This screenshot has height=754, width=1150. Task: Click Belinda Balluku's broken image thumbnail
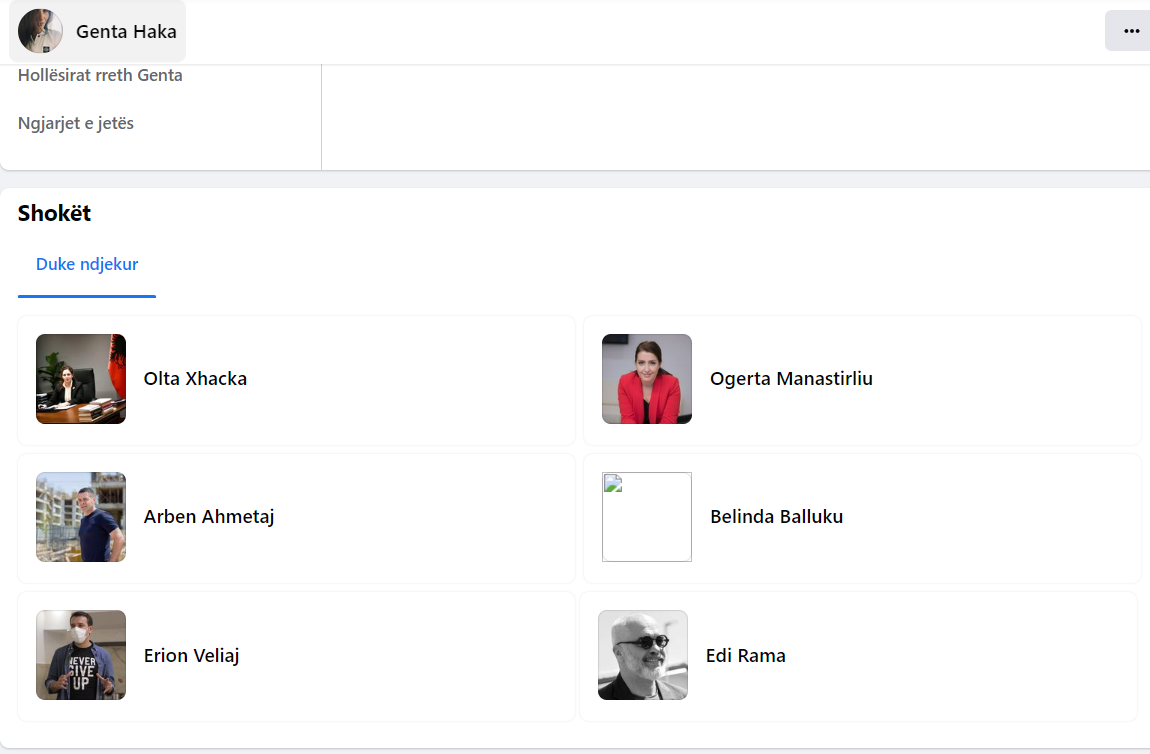pyautogui.click(x=647, y=517)
